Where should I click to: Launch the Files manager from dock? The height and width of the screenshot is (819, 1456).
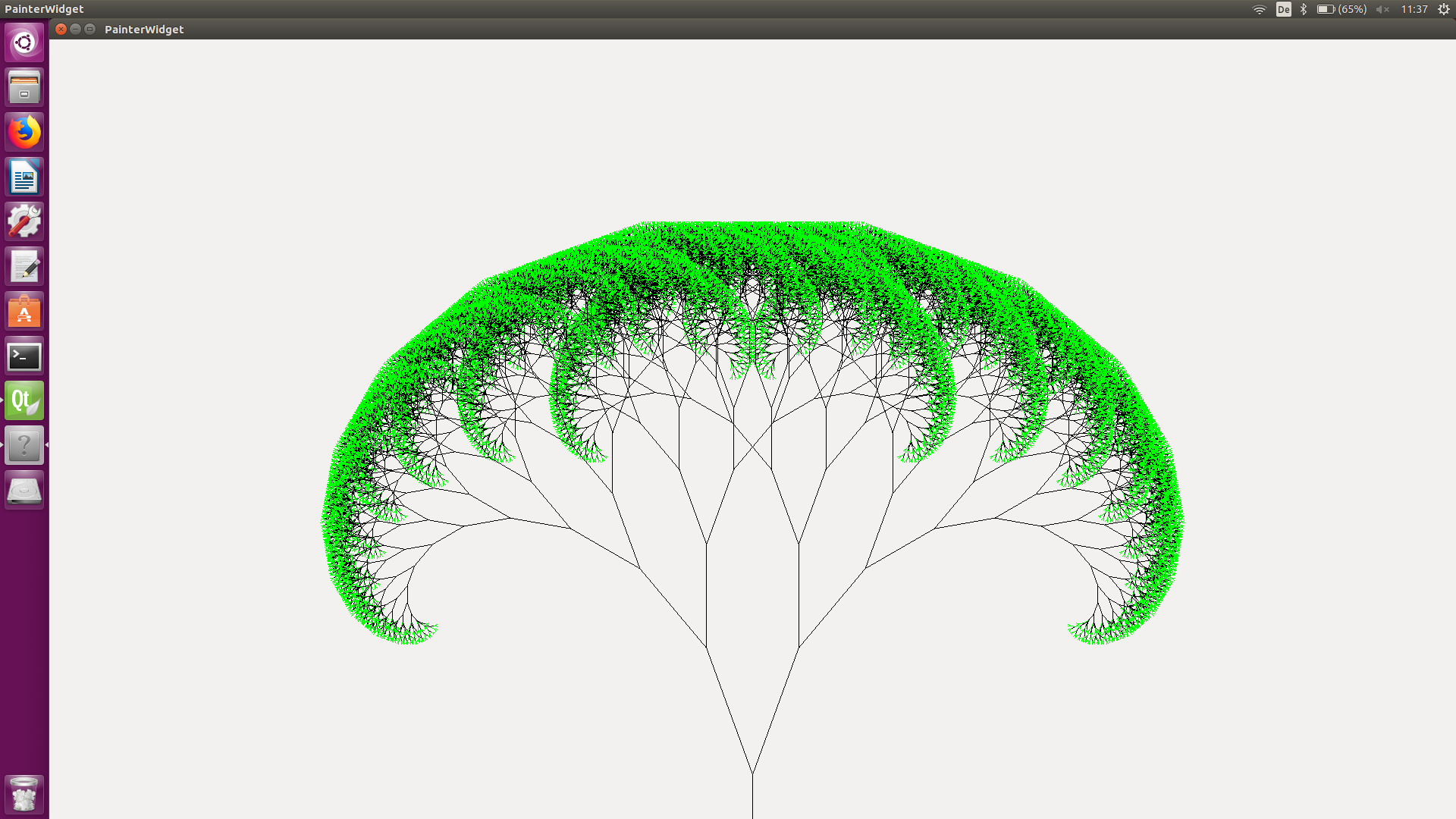(24, 87)
